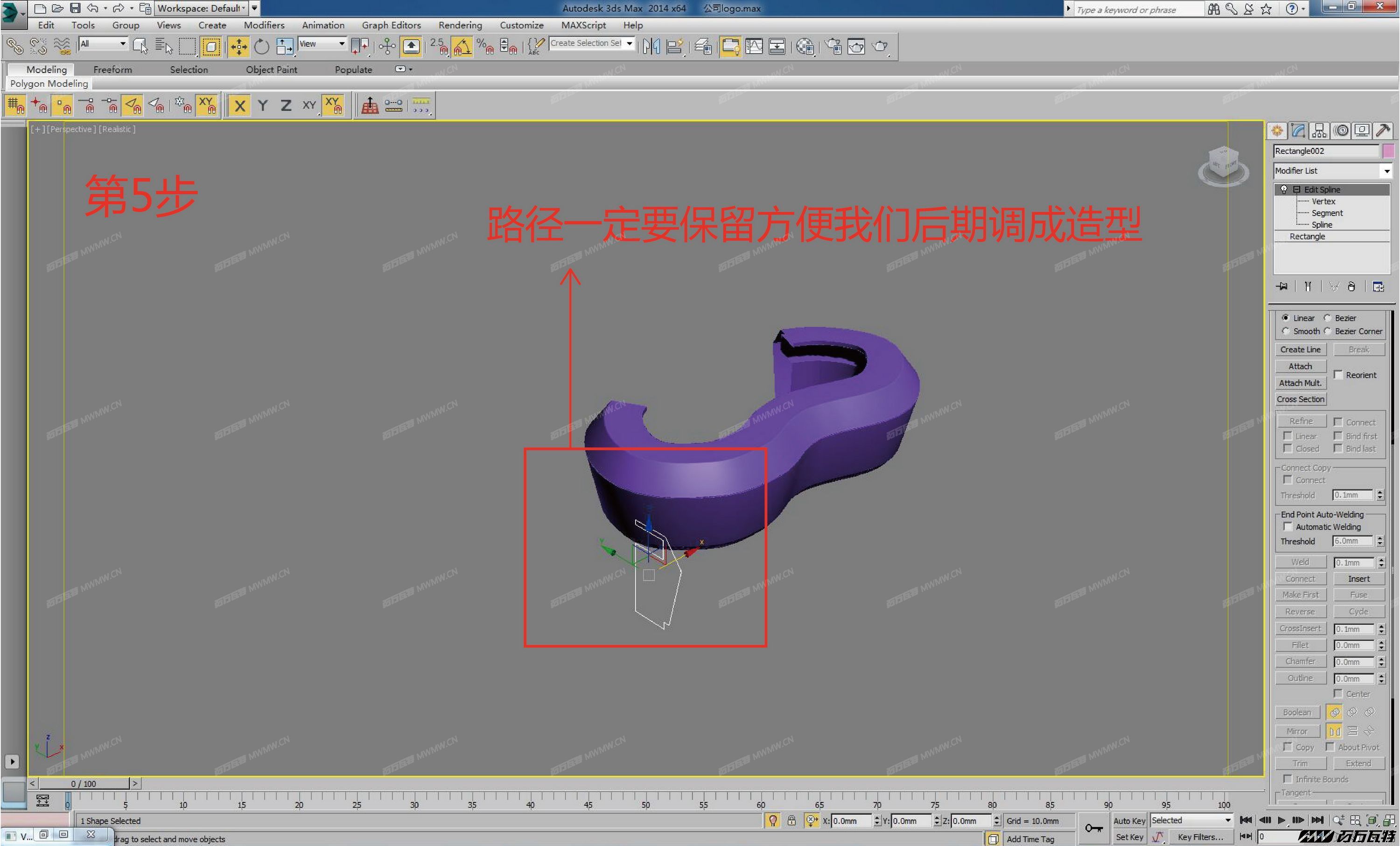Click the Insert button
This screenshot has width=1400, height=846.
pos(1359,579)
